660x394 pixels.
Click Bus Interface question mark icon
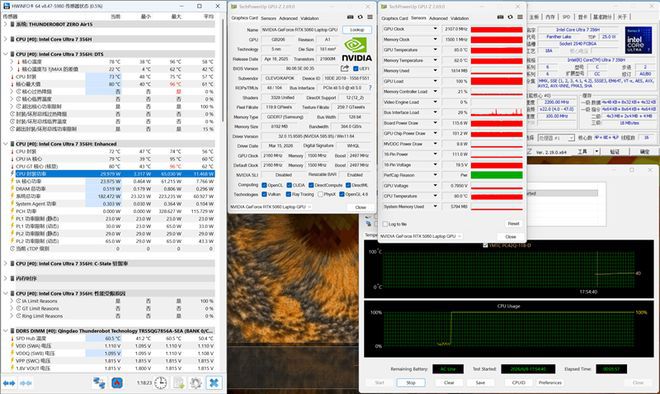370,88
